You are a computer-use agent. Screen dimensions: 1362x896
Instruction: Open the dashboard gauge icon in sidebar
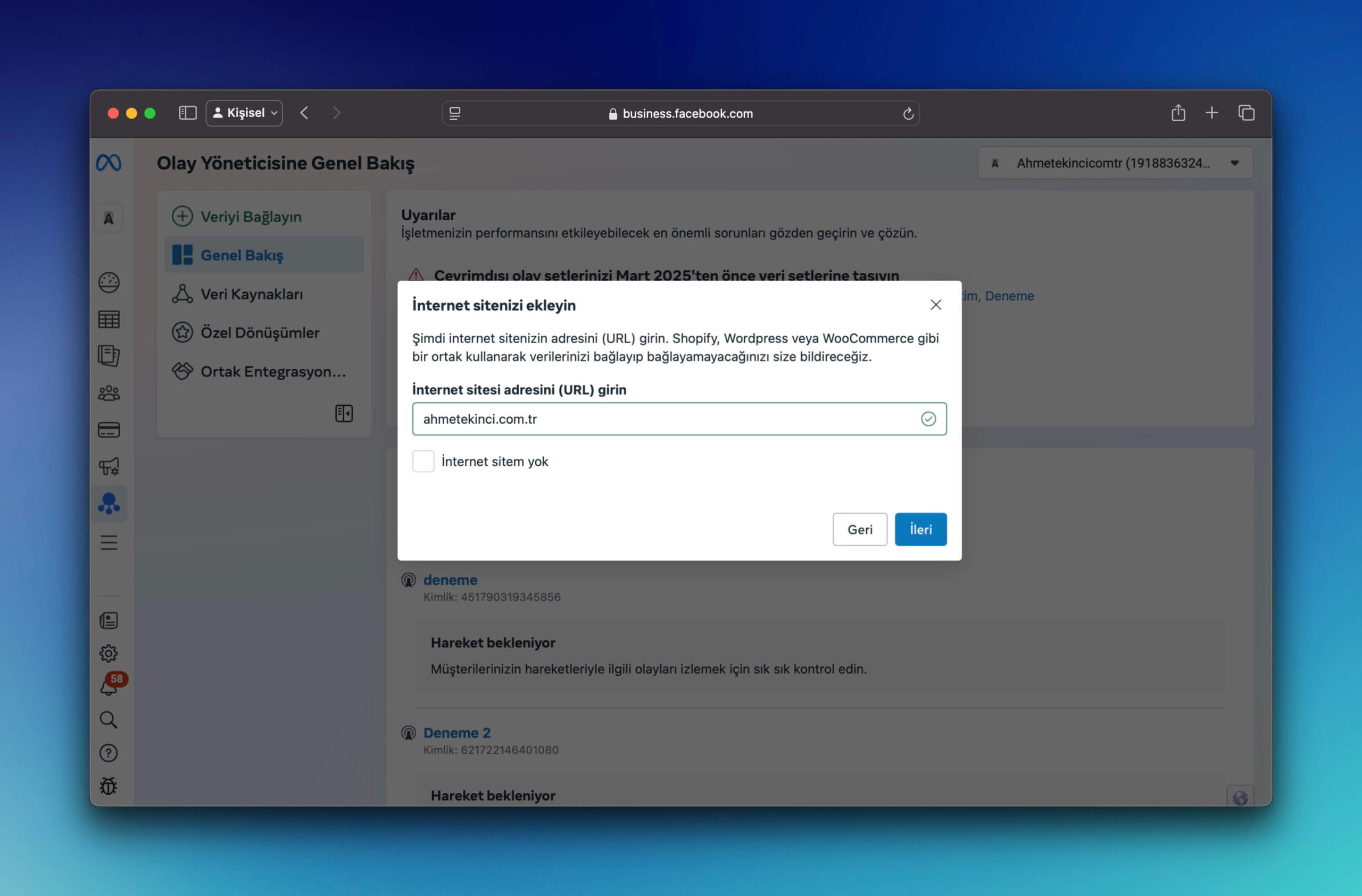coord(109,282)
